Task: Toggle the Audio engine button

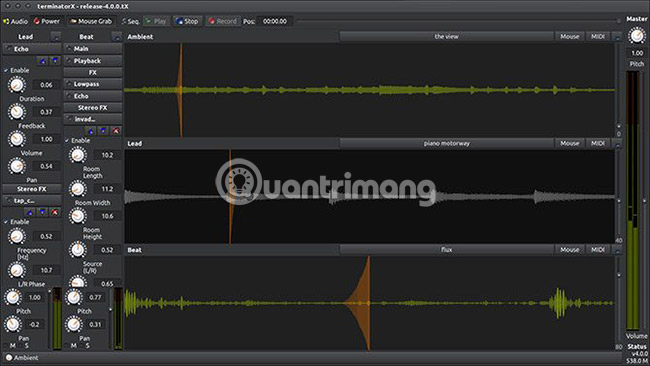Action: [x=15, y=21]
